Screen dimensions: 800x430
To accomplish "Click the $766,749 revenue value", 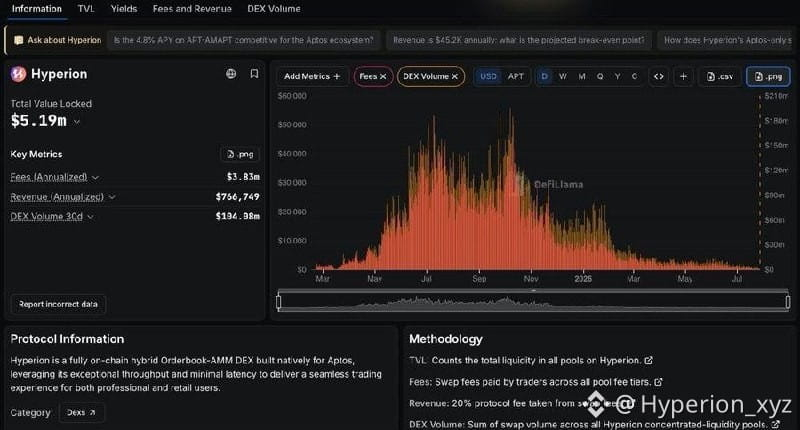I will [x=238, y=197].
